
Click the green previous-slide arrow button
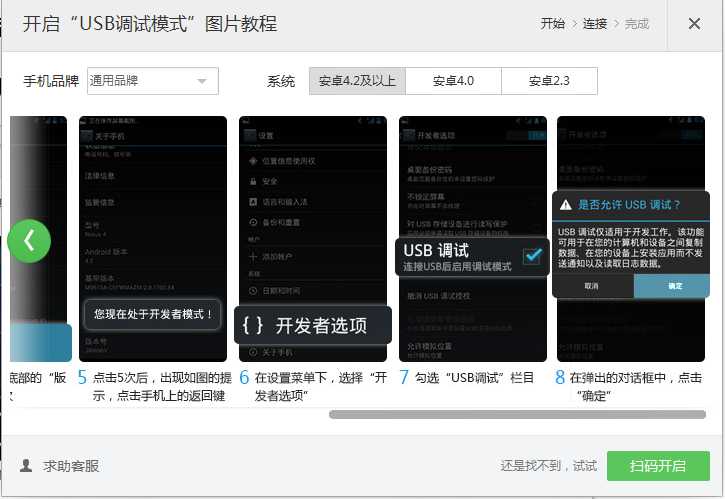(x=29, y=241)
